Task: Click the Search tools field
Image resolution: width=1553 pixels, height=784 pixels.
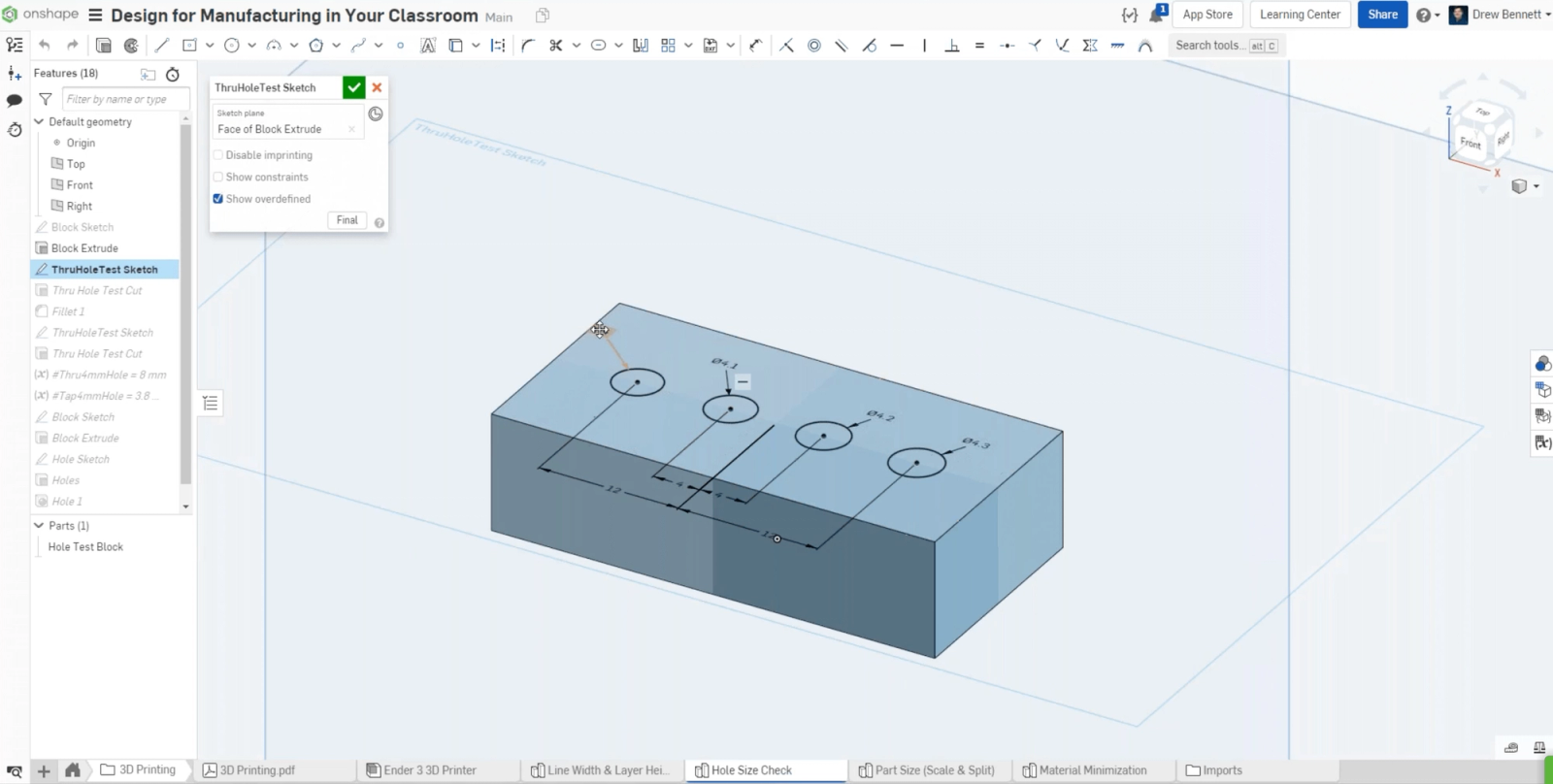Action: tap(1207, 45)
